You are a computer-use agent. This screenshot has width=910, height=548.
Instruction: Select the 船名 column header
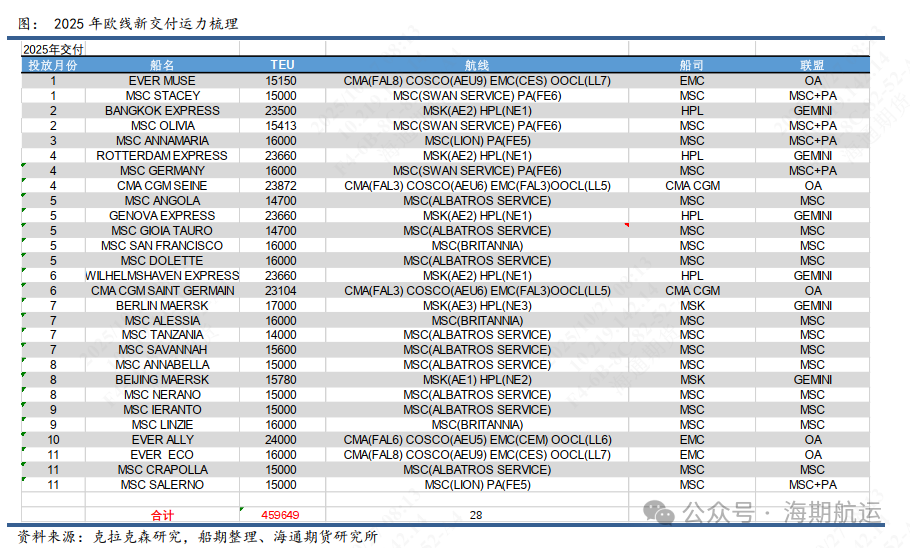click(x=162, y=65)
